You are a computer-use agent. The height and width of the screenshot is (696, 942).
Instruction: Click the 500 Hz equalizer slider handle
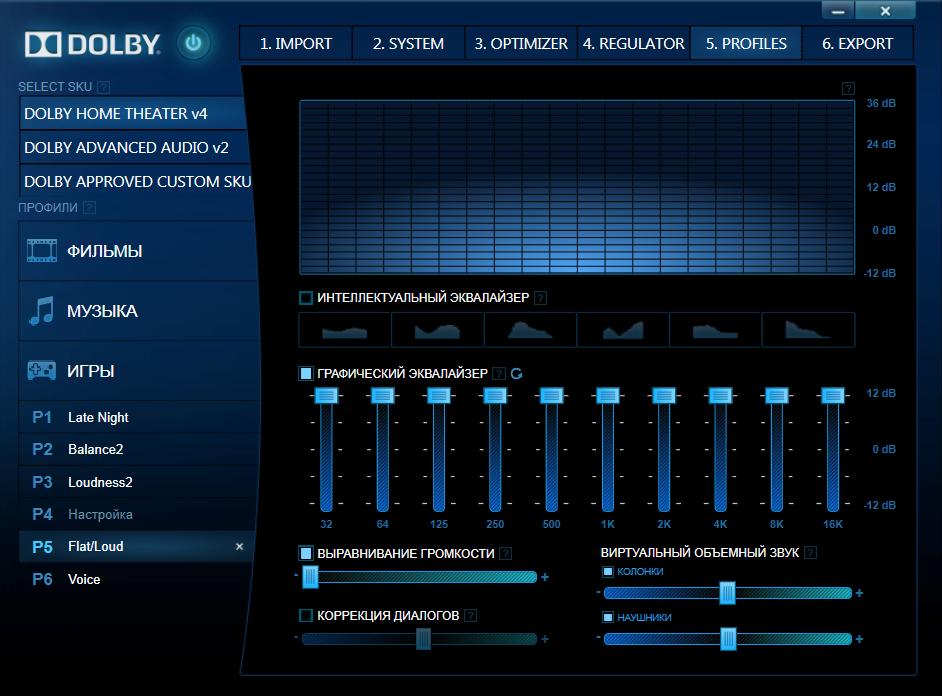point(552,396)
